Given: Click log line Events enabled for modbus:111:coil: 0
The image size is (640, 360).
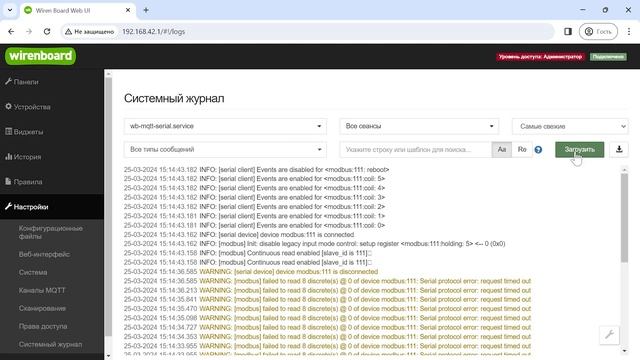Looking at the screenshot, I should pos(254,225).
